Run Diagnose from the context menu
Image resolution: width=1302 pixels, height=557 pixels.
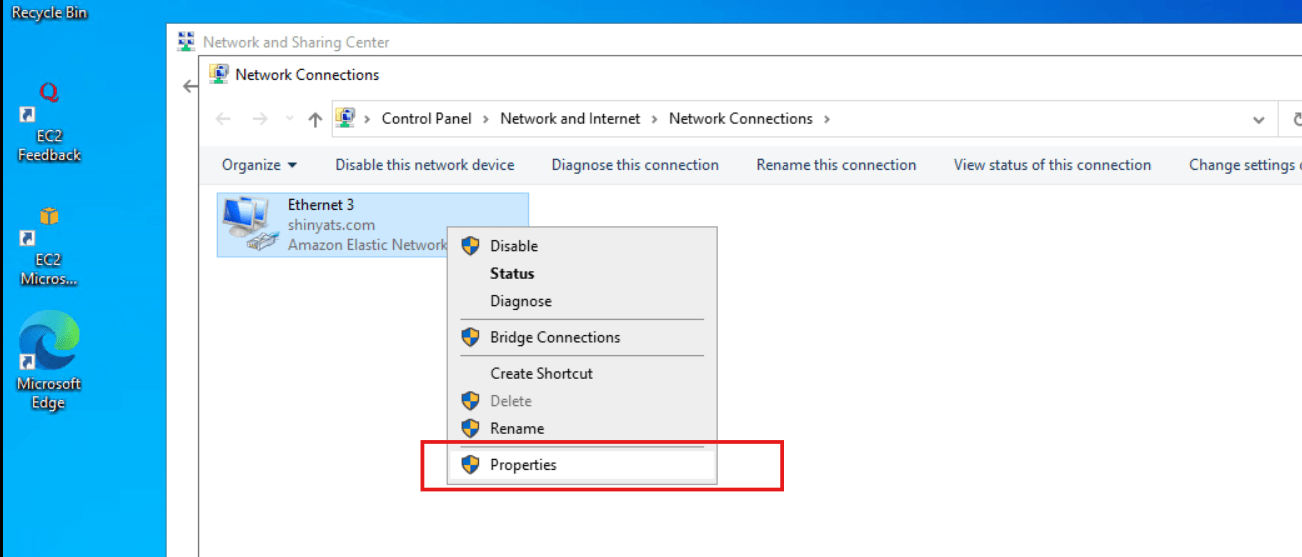[x=581, y=301]
